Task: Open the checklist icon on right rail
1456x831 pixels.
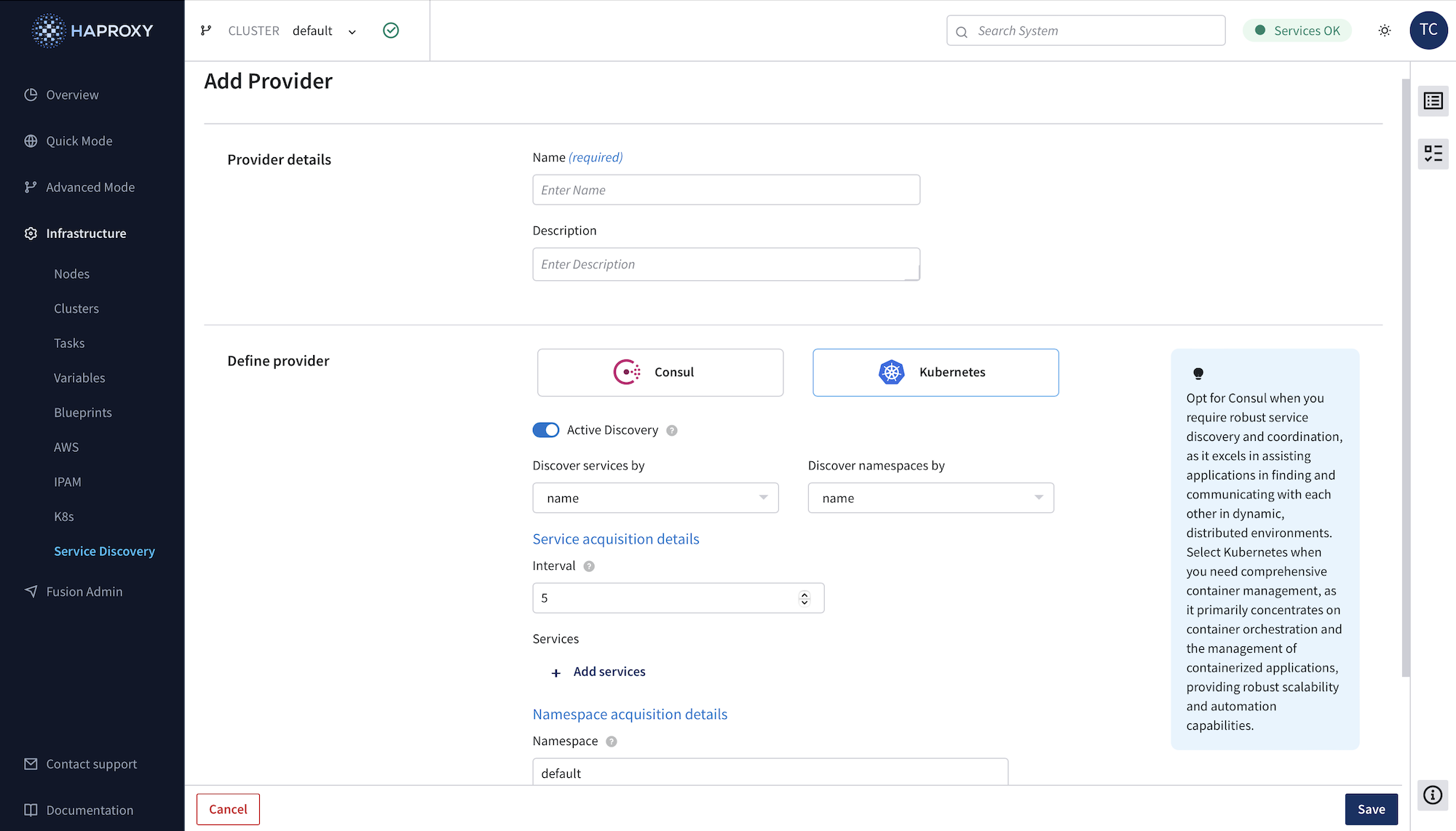Action: pyautogui.click(x=1433, y=154)
